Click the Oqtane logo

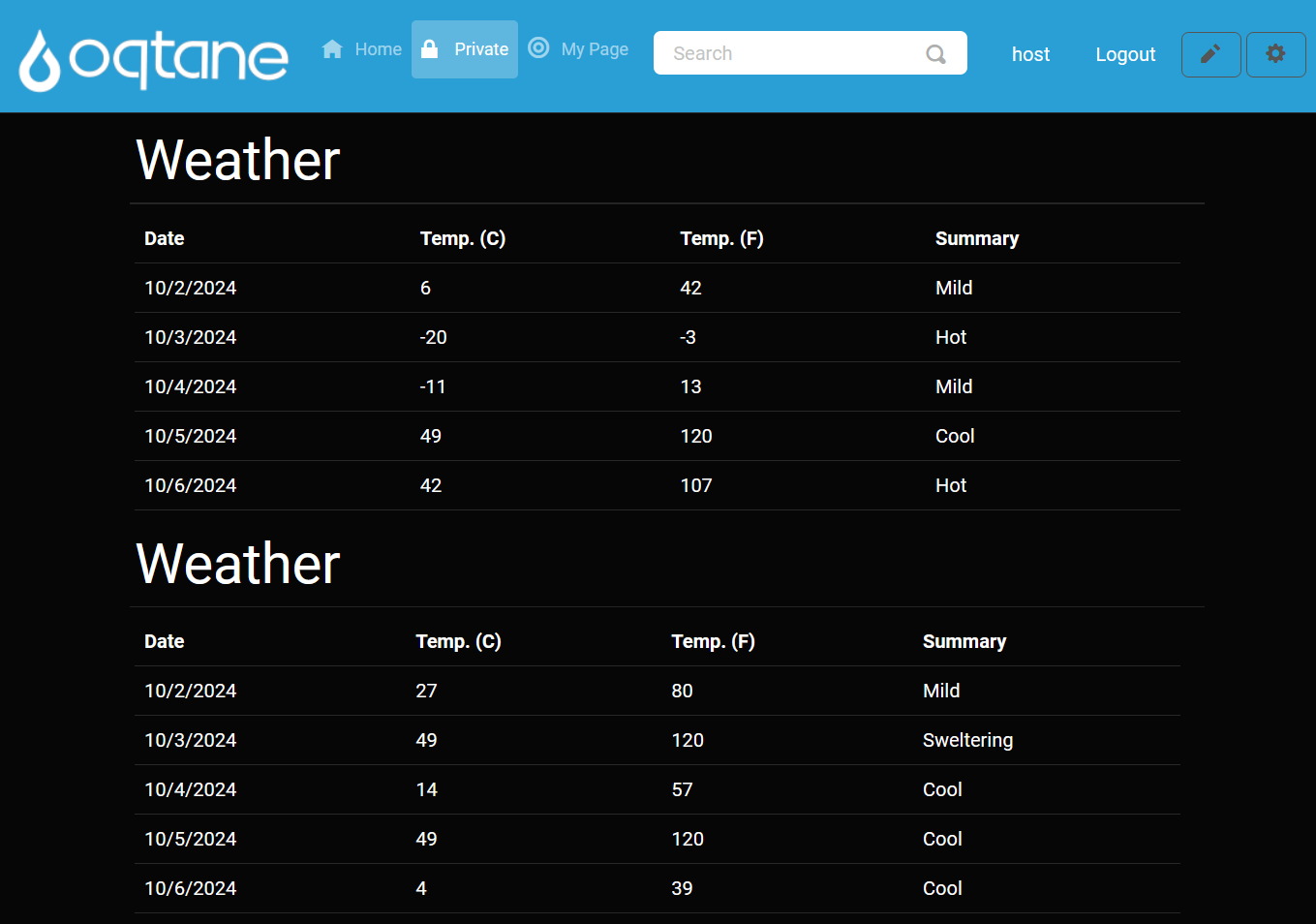click(x=154, y=59)
